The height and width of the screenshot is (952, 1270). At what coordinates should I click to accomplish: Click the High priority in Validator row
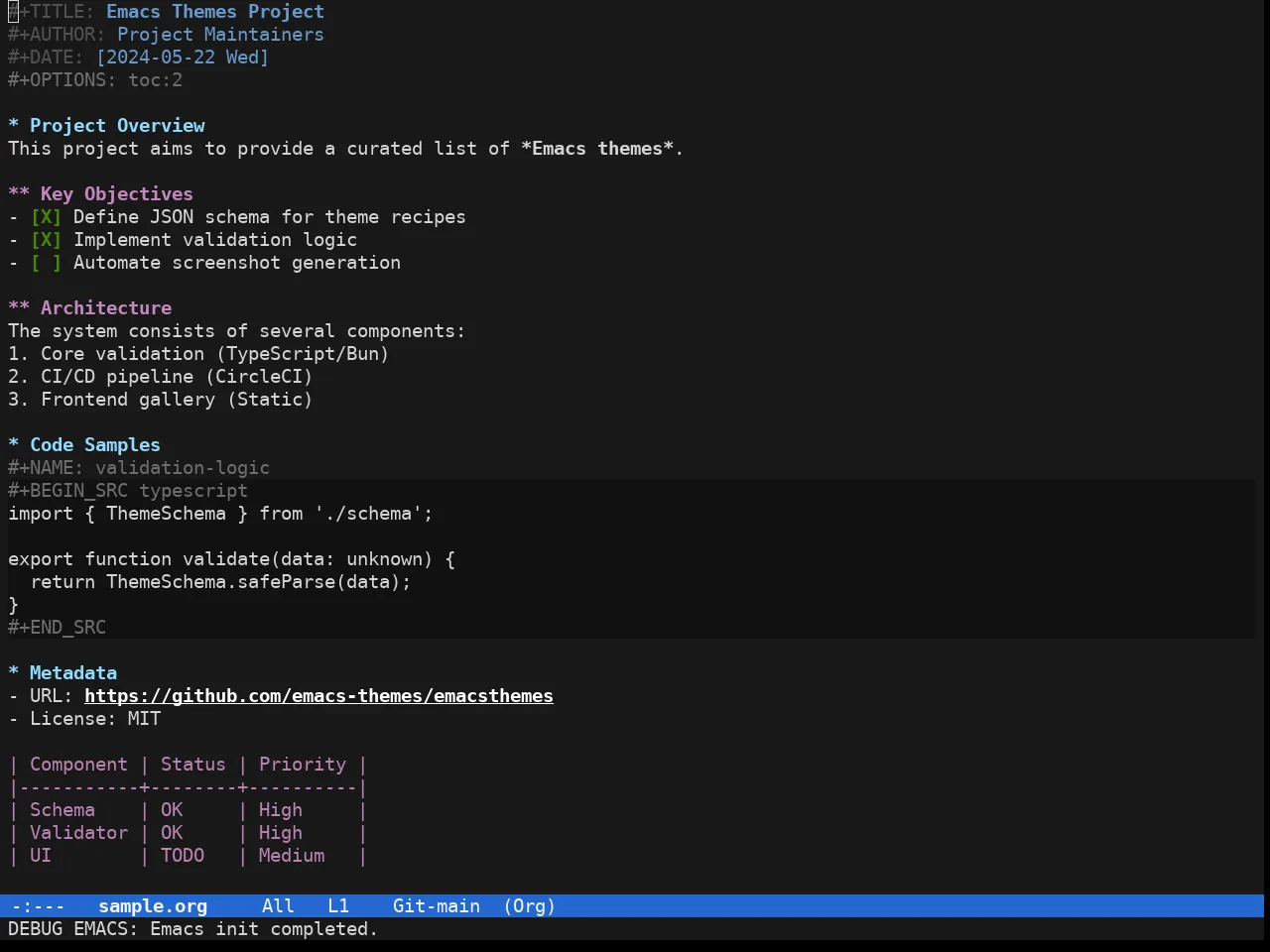[281, 833]
